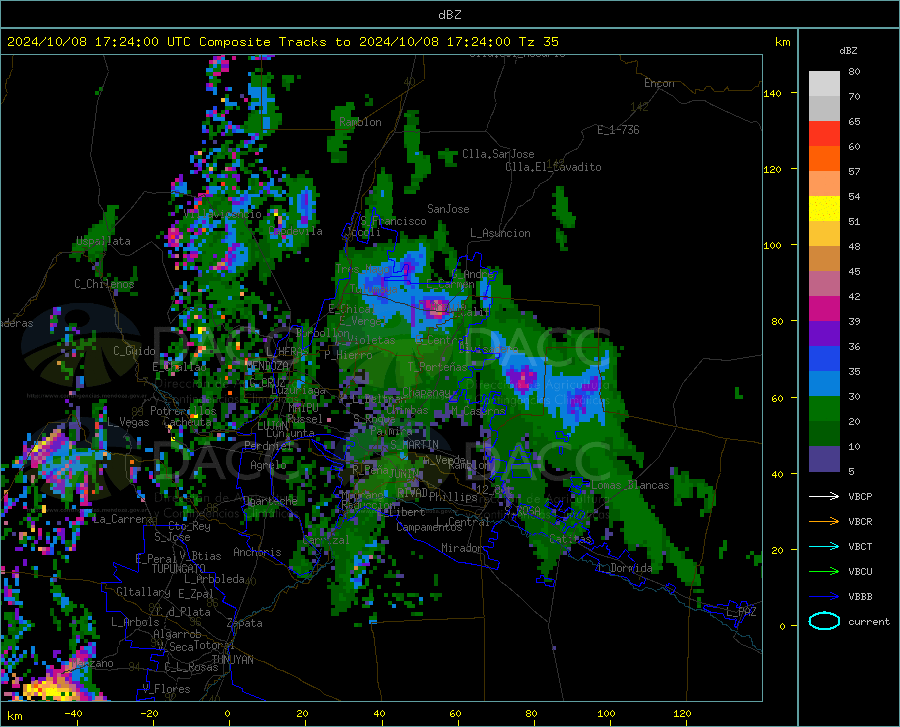Pick the light gray 80 dBZ swatch
The height and width of the screenshot is (727, 900).
824,84
